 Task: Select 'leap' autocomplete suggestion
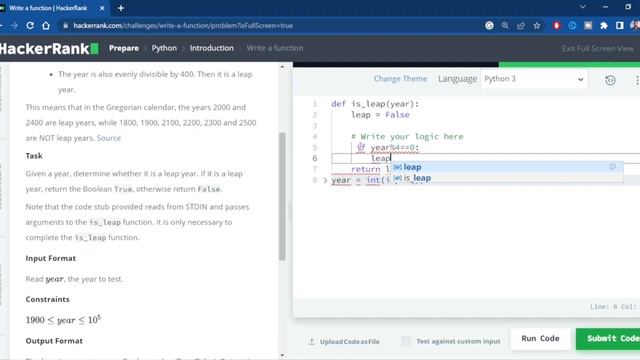pyautogui.click(x=507, y=167)
